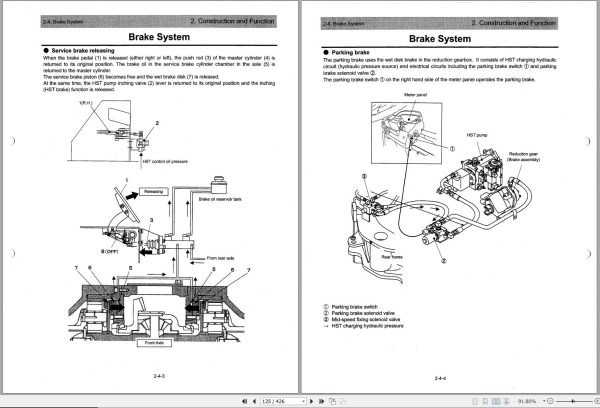Click the upper right edge page-turn arrow
This screenshot has height=408, width=600.
click(588, 141)
